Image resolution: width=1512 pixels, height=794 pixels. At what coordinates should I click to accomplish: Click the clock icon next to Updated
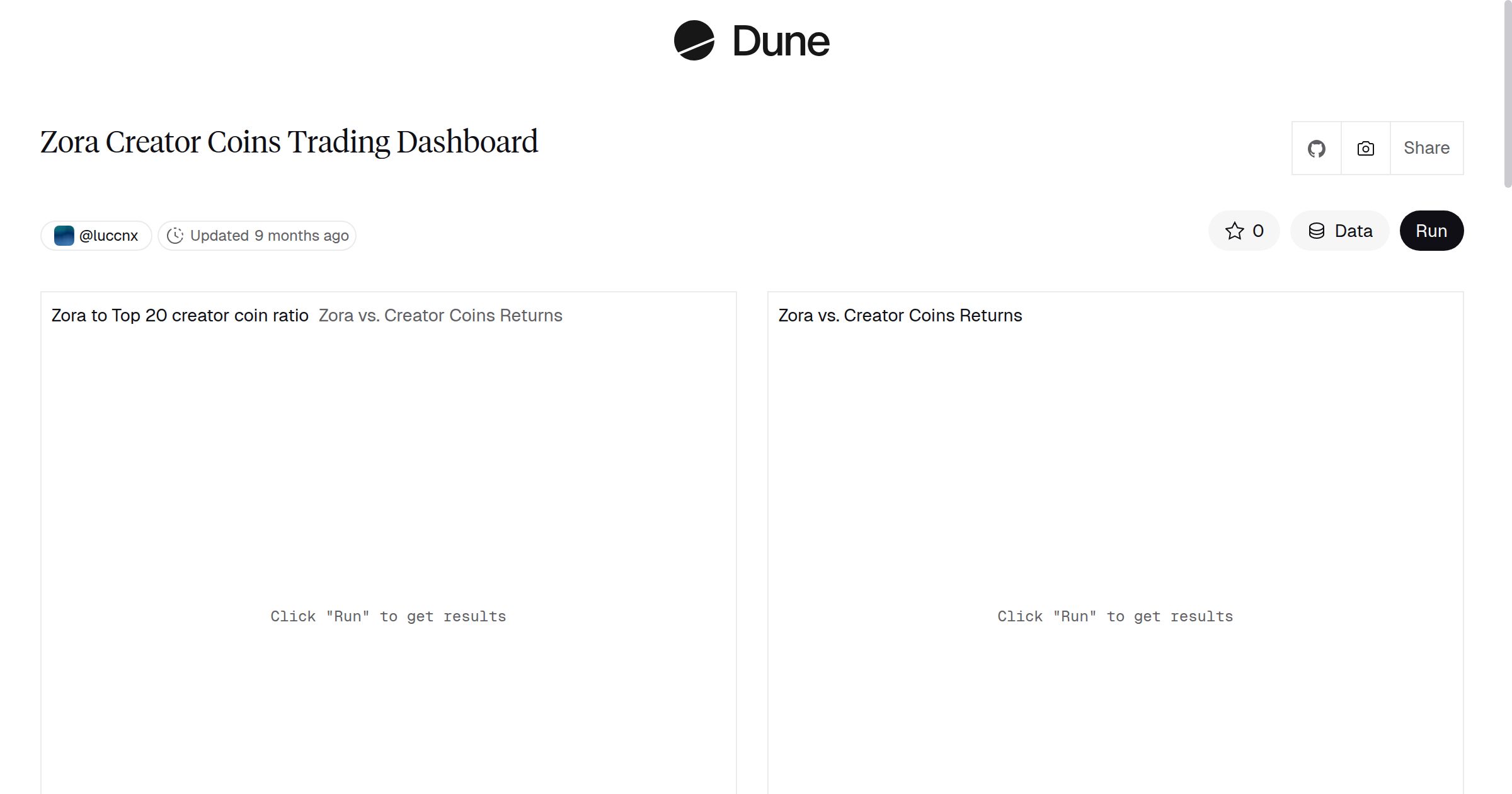pyautogui.click(x=176, y=235)
